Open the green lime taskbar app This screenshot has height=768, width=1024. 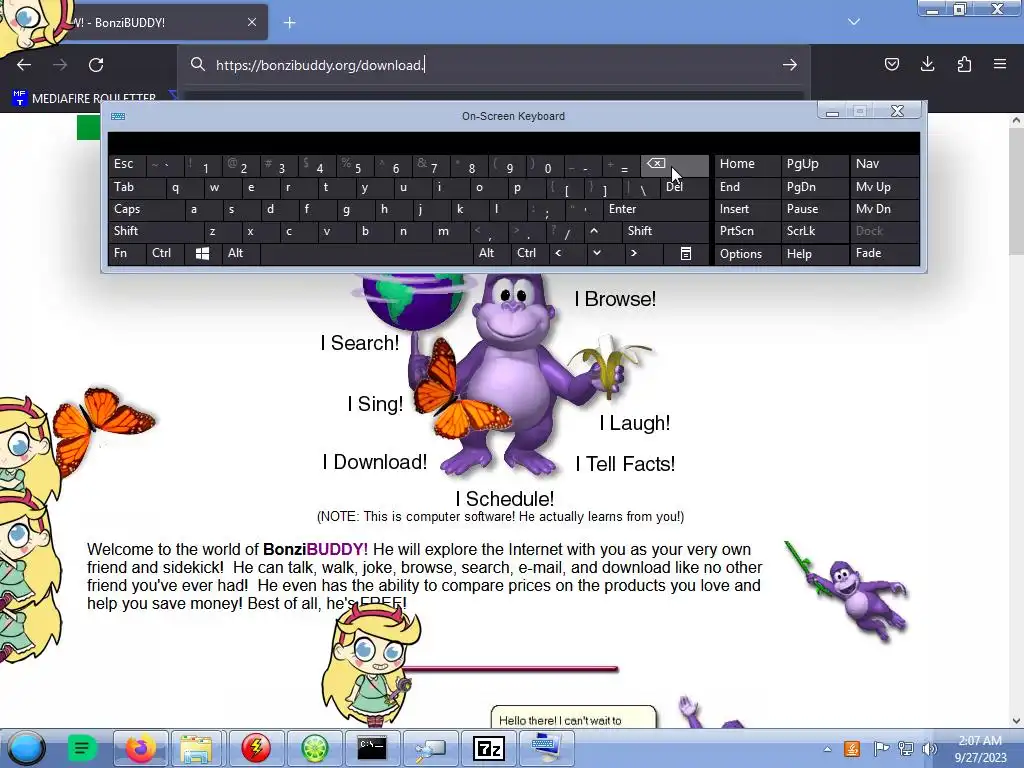coord(314,748)
